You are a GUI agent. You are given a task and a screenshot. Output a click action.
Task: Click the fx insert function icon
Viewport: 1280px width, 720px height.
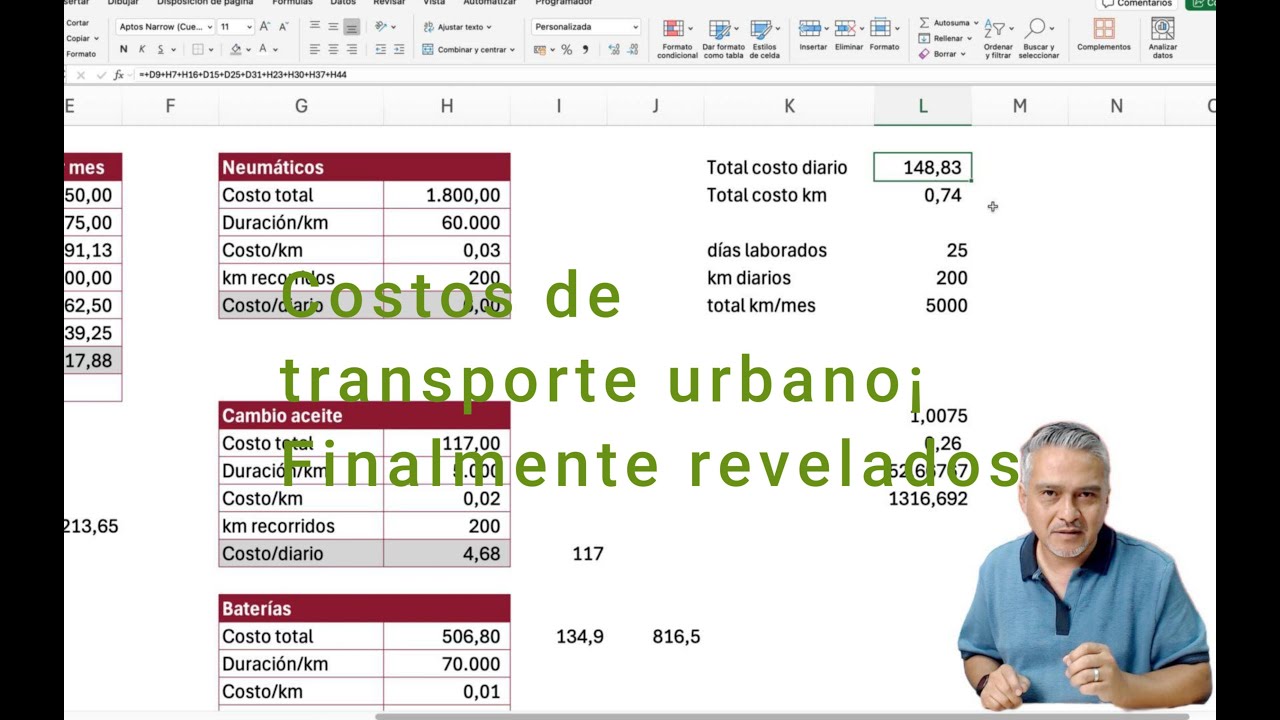point(119,75)
